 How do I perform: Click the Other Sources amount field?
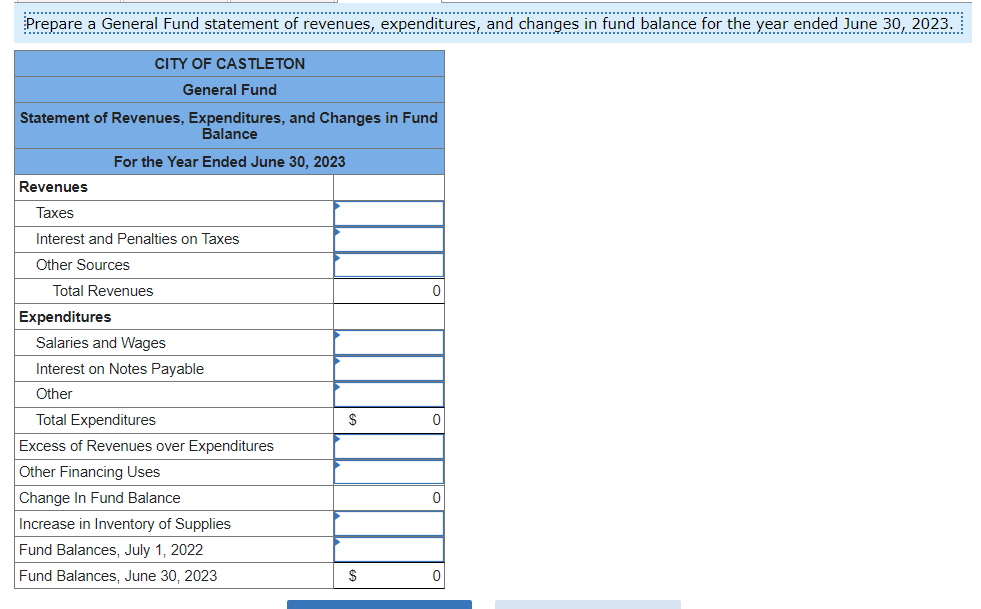[x=388, y=265]
